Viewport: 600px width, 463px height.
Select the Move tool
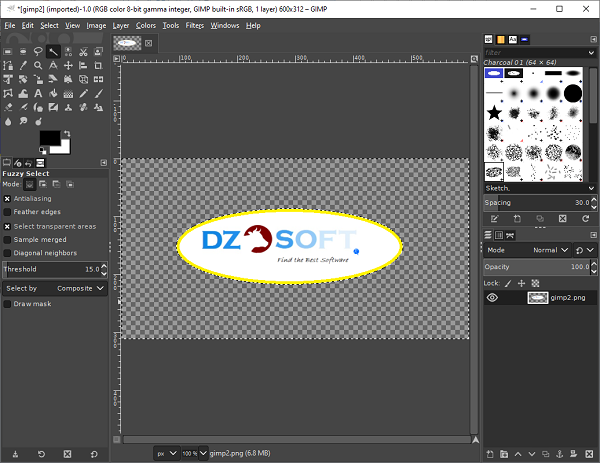[x=68, y=65]
